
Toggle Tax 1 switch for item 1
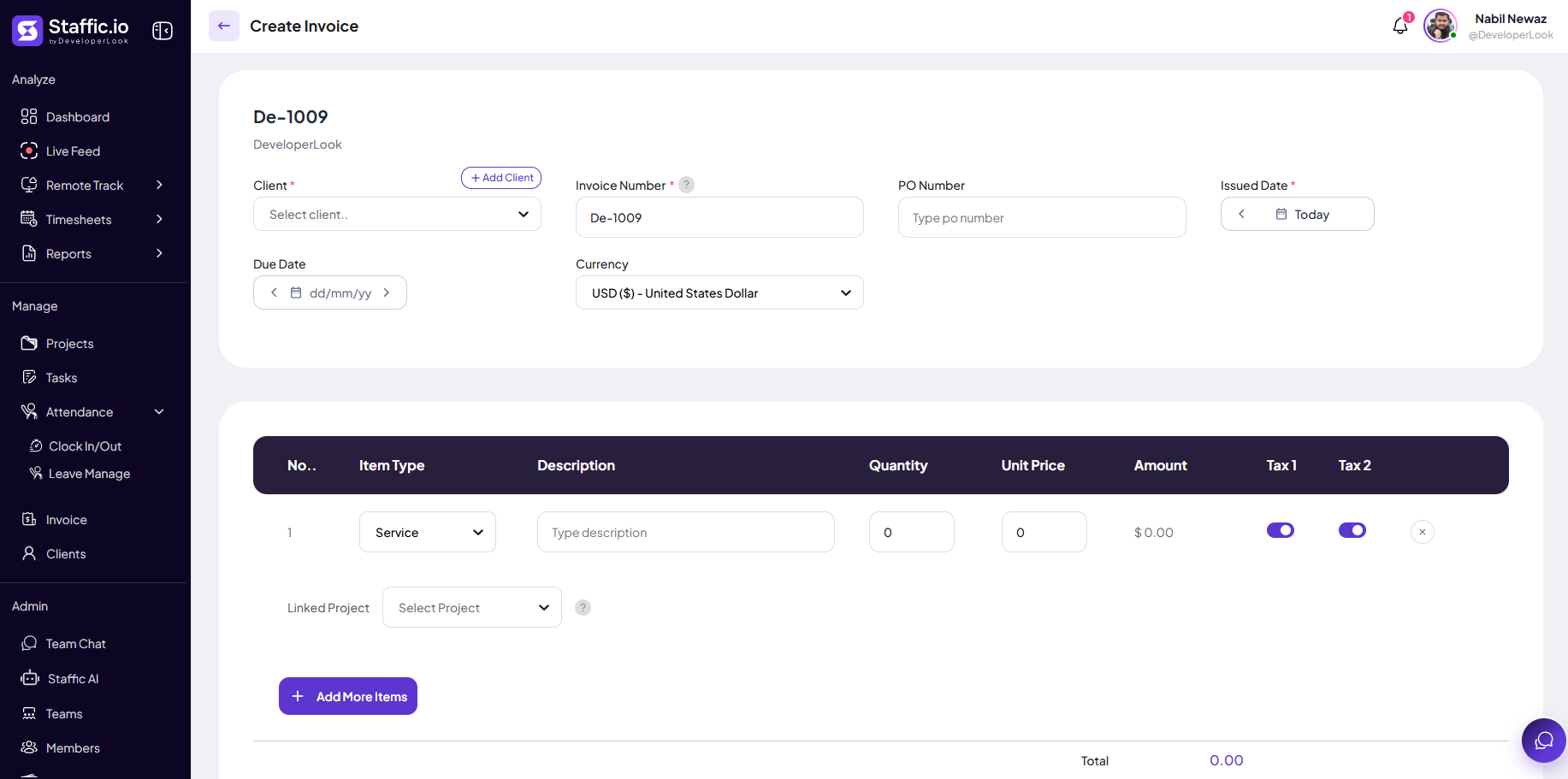point(1281,530)
